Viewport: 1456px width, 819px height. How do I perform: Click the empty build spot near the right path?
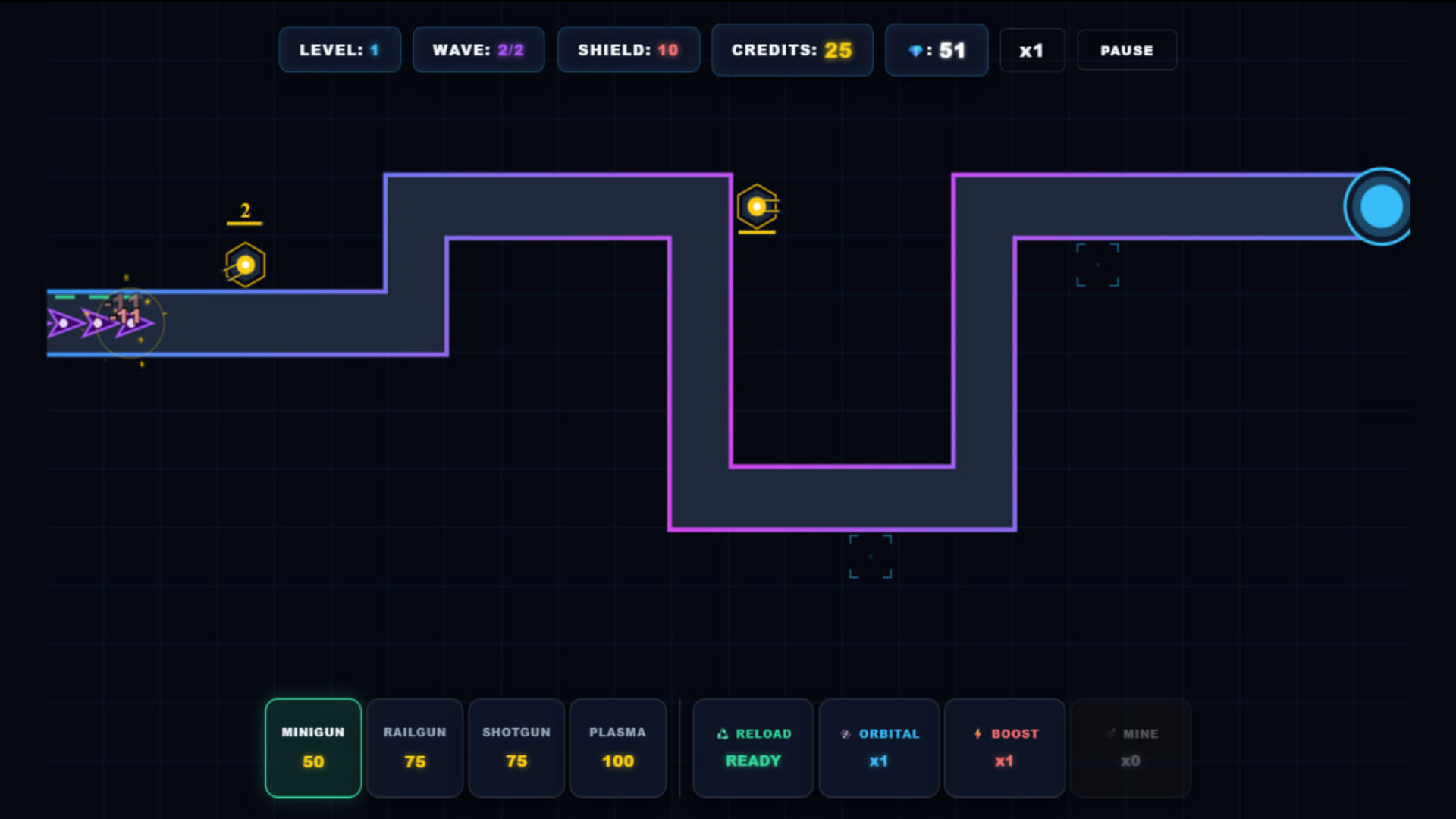(x=1097, y=265)
